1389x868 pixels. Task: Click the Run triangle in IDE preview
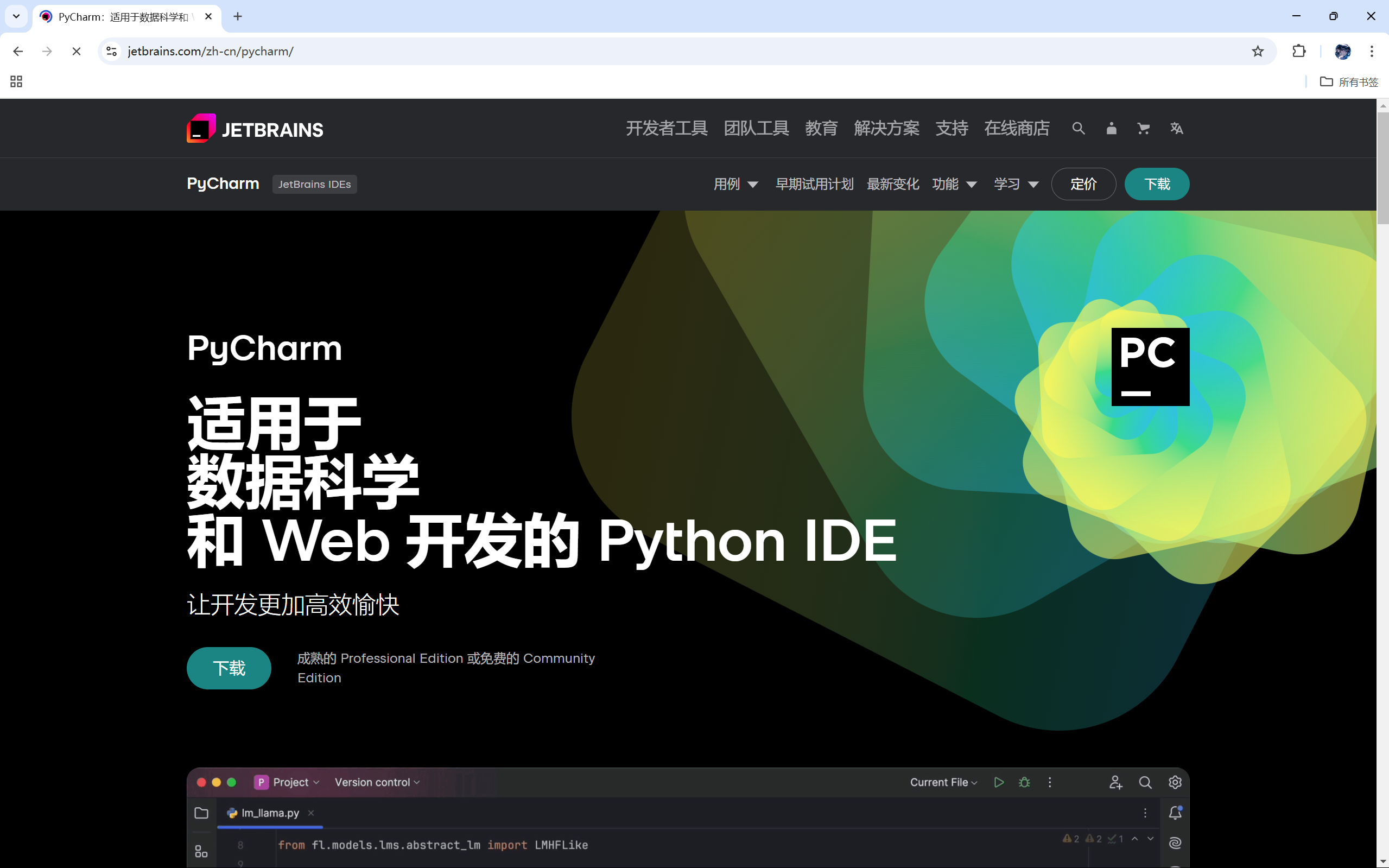[x=999, y=782]
